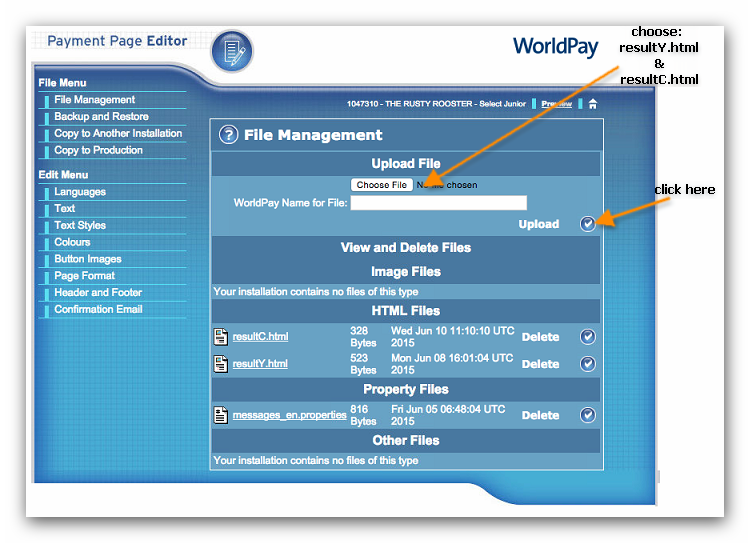Click the resultY.html file icon
The width and height of the screenshot is (750, 543).
pos(221,364)
